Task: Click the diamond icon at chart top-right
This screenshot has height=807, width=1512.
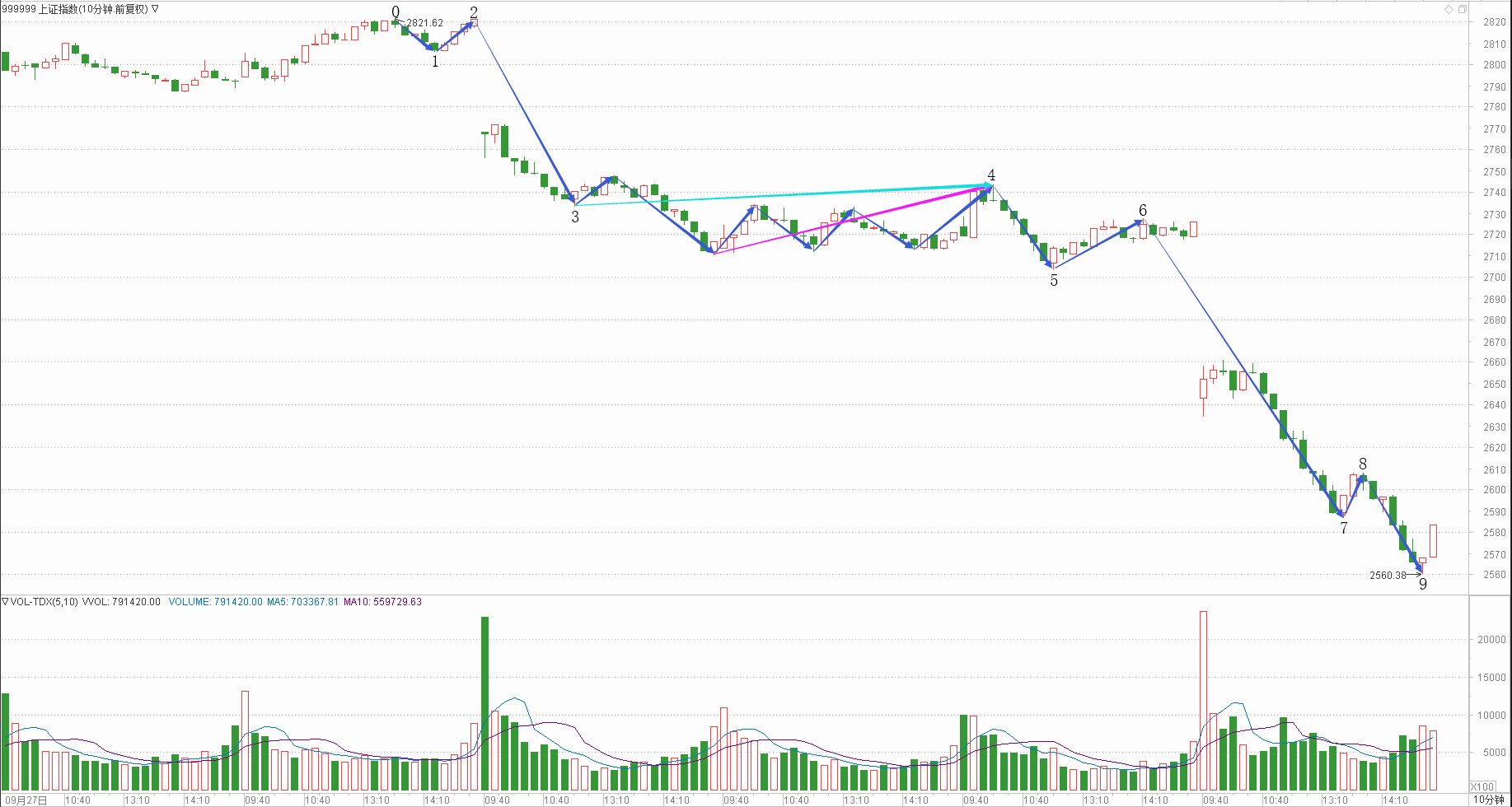Action: click(1449, 9)
